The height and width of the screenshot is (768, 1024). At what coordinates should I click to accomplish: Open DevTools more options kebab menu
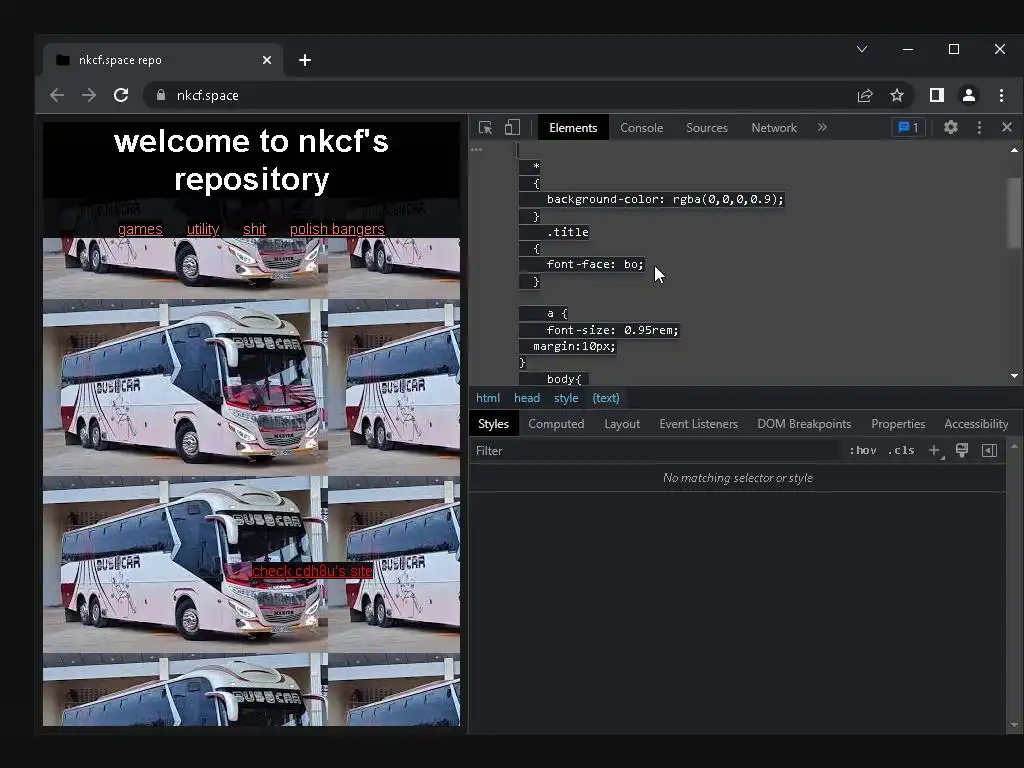pos(979,127)
